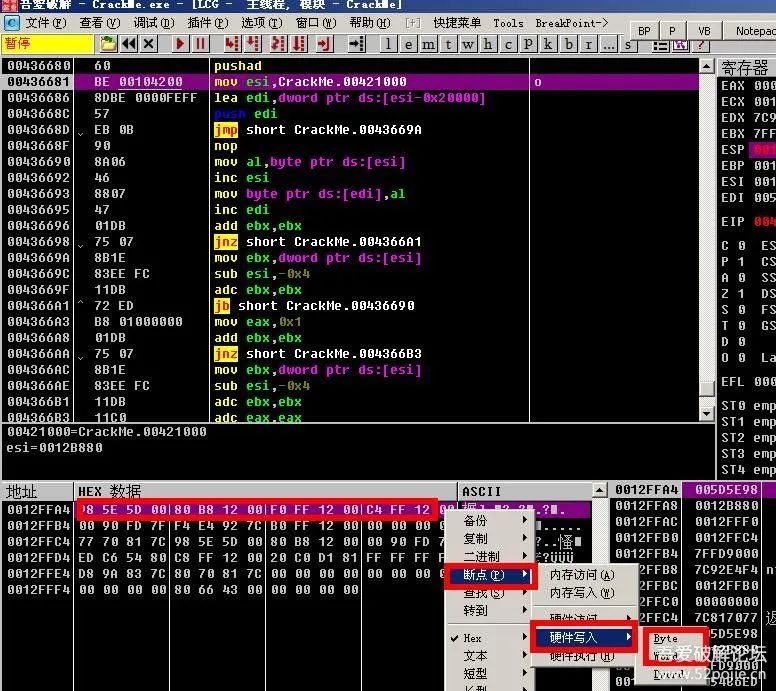Image resolution: width=776 pixels, height=691 pixels.
Task: Select Byte hardware write breakpoint
Action: tap(666, 639)
